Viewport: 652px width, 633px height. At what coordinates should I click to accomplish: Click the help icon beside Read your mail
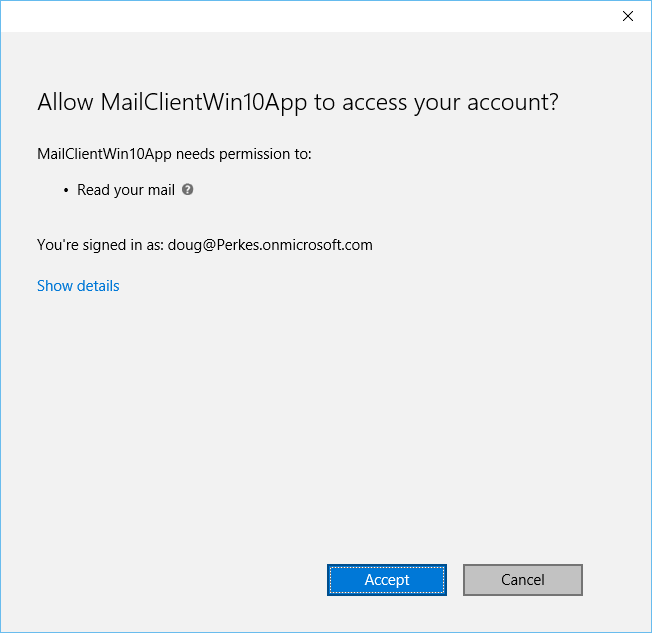tap(188, 190)
